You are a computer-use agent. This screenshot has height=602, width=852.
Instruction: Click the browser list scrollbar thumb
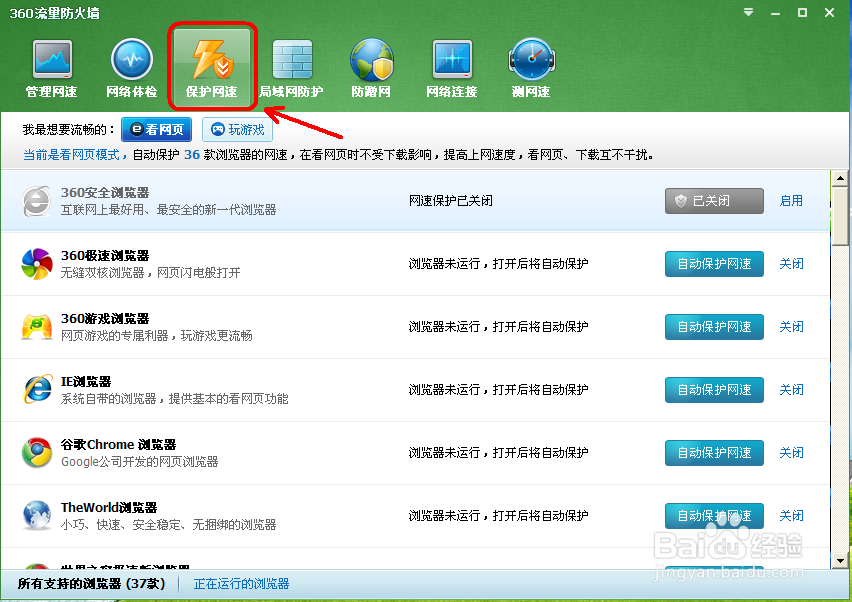click(840, 216)
